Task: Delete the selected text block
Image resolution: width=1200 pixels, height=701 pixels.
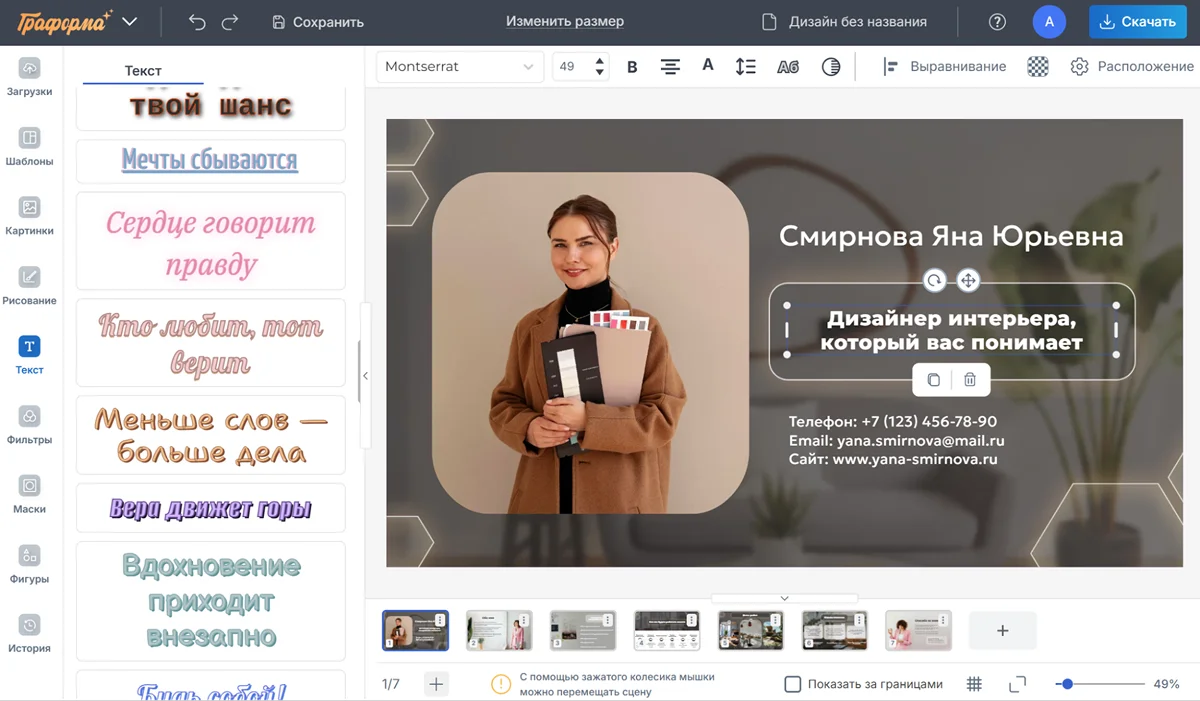Action: coord(970,380)
